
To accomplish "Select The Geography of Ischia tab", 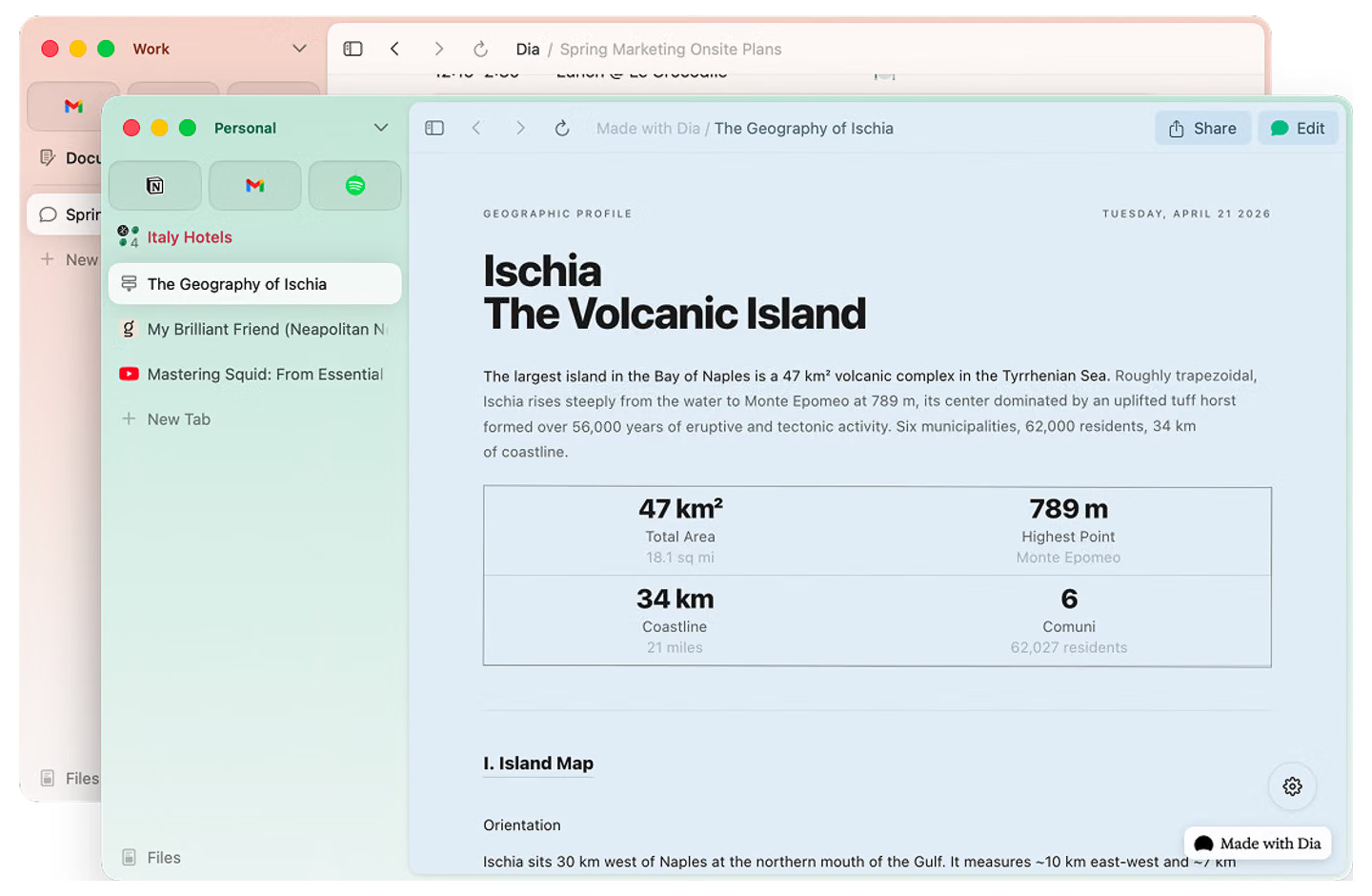I will coord(254,284).
